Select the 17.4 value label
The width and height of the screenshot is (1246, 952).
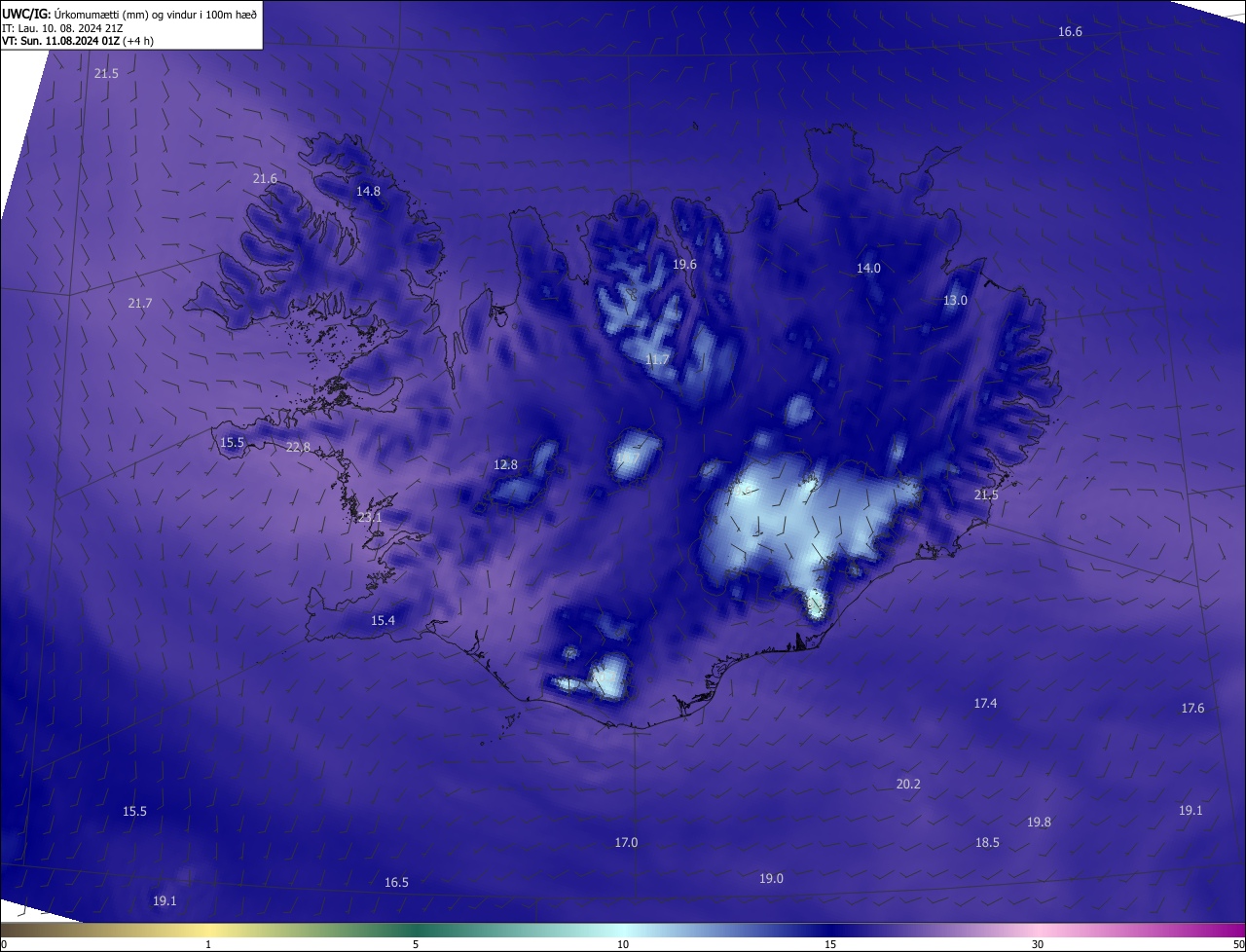click(x=985, y=704)
